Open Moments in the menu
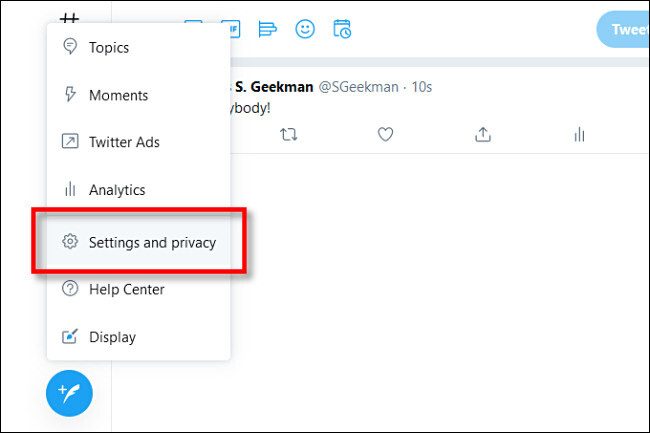 (118, 95)
